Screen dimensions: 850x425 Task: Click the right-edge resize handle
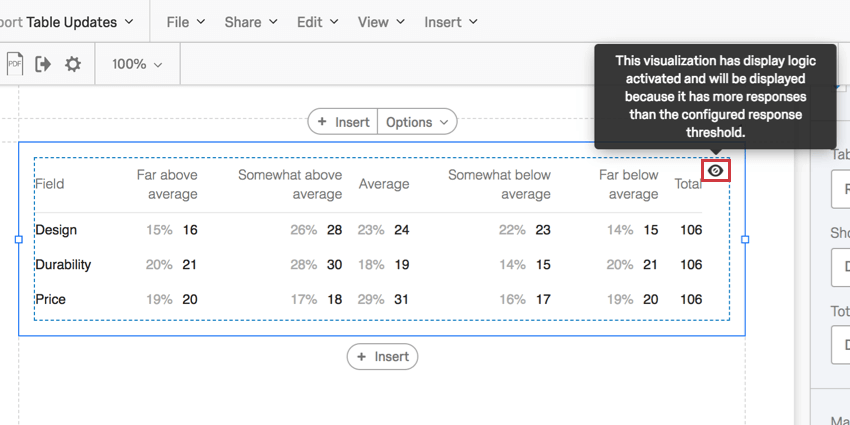[x=745, y=239]
